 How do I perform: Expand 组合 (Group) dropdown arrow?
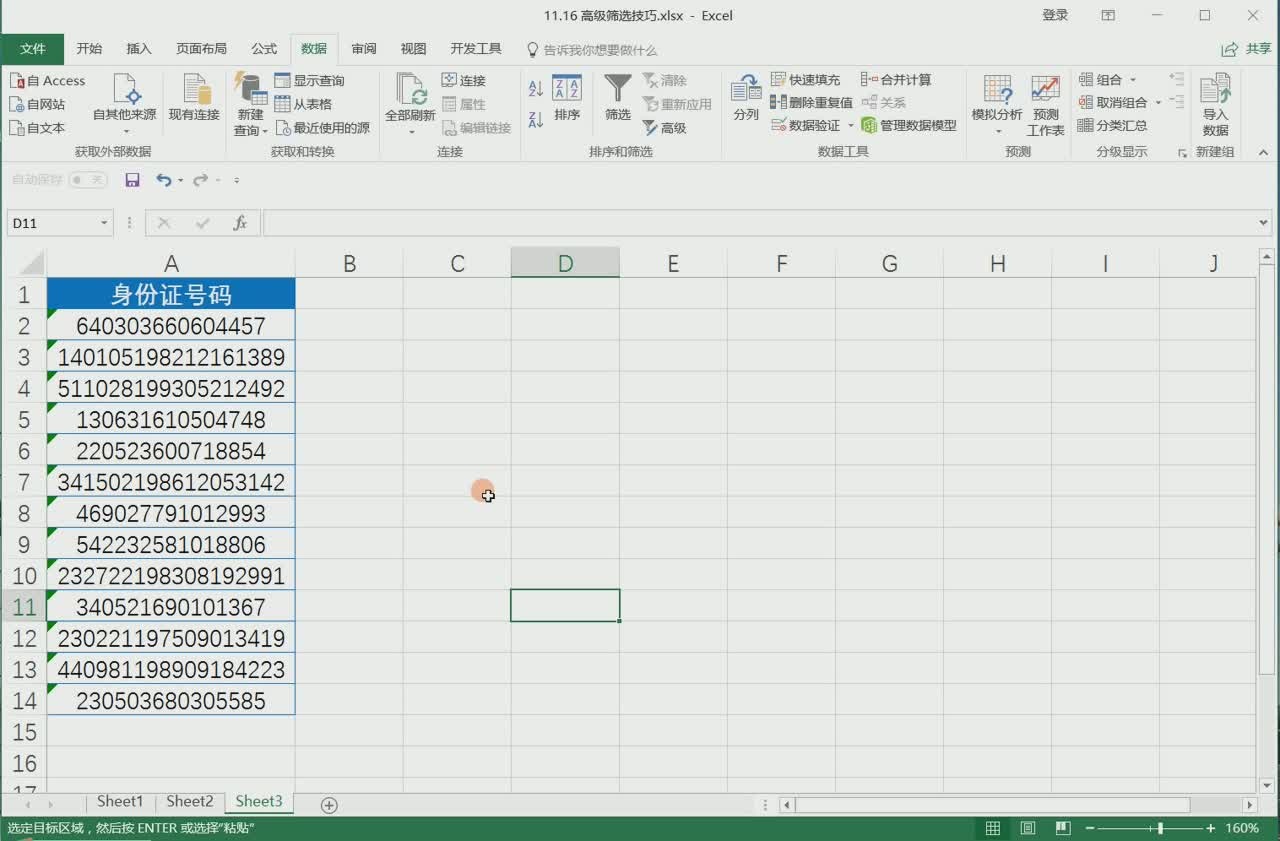tap(1133, 80)
